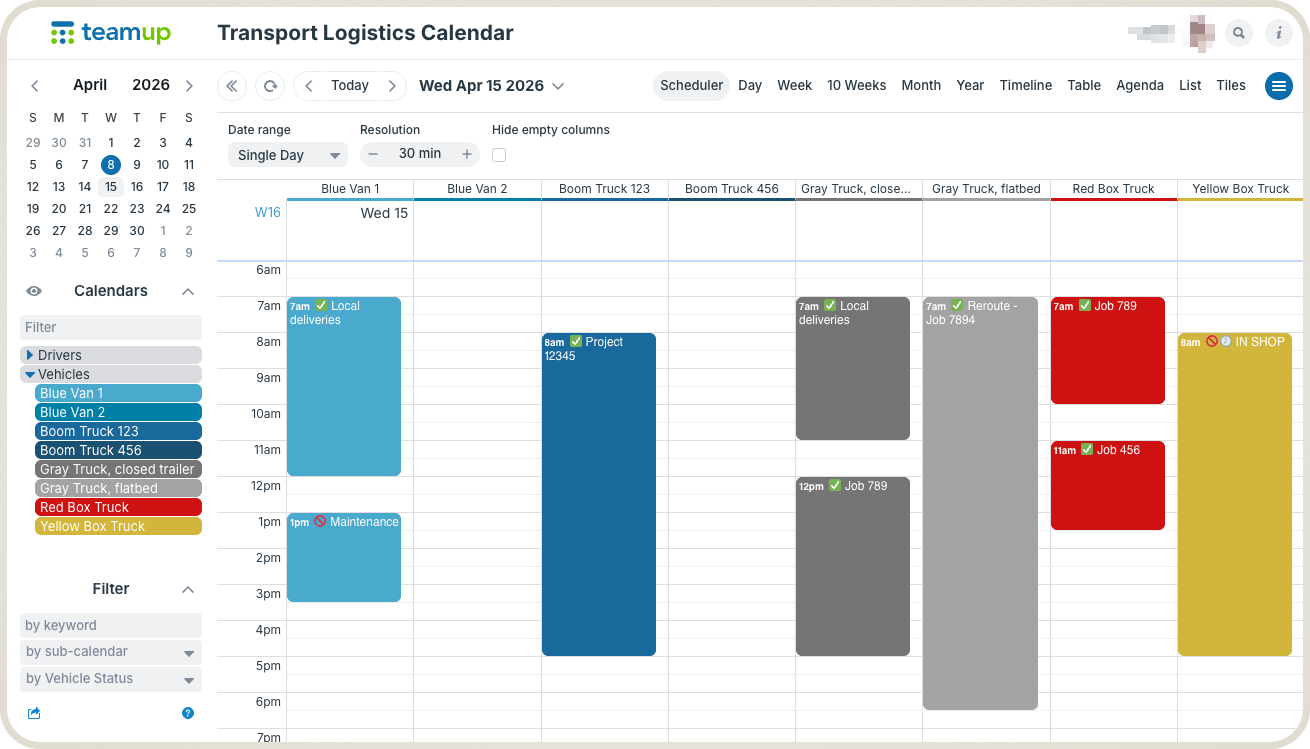Switch to the Agenda view

1139,86
